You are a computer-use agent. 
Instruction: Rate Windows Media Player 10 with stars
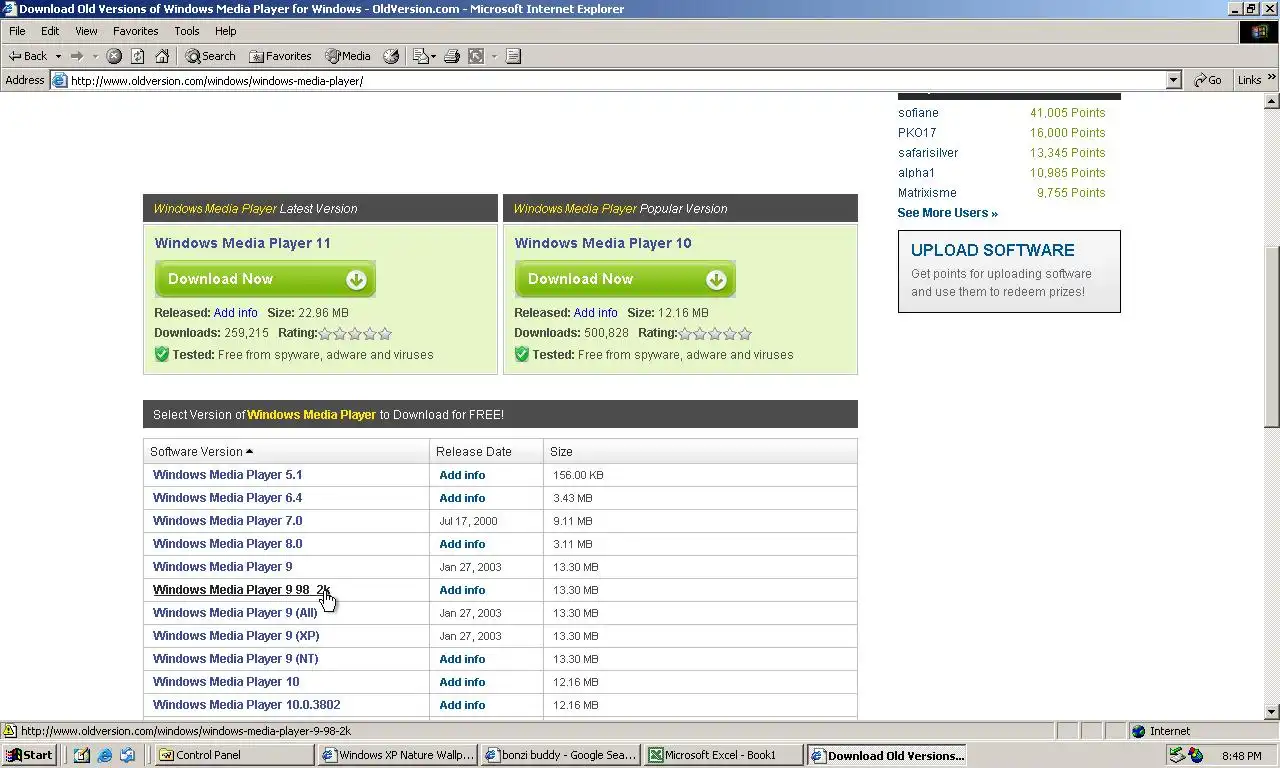tap(715, 333)
